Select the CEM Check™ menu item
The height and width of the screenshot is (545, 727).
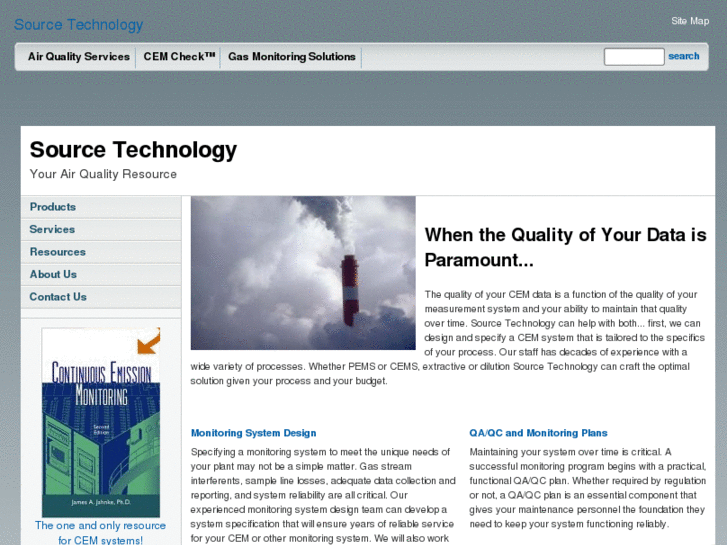179,57
